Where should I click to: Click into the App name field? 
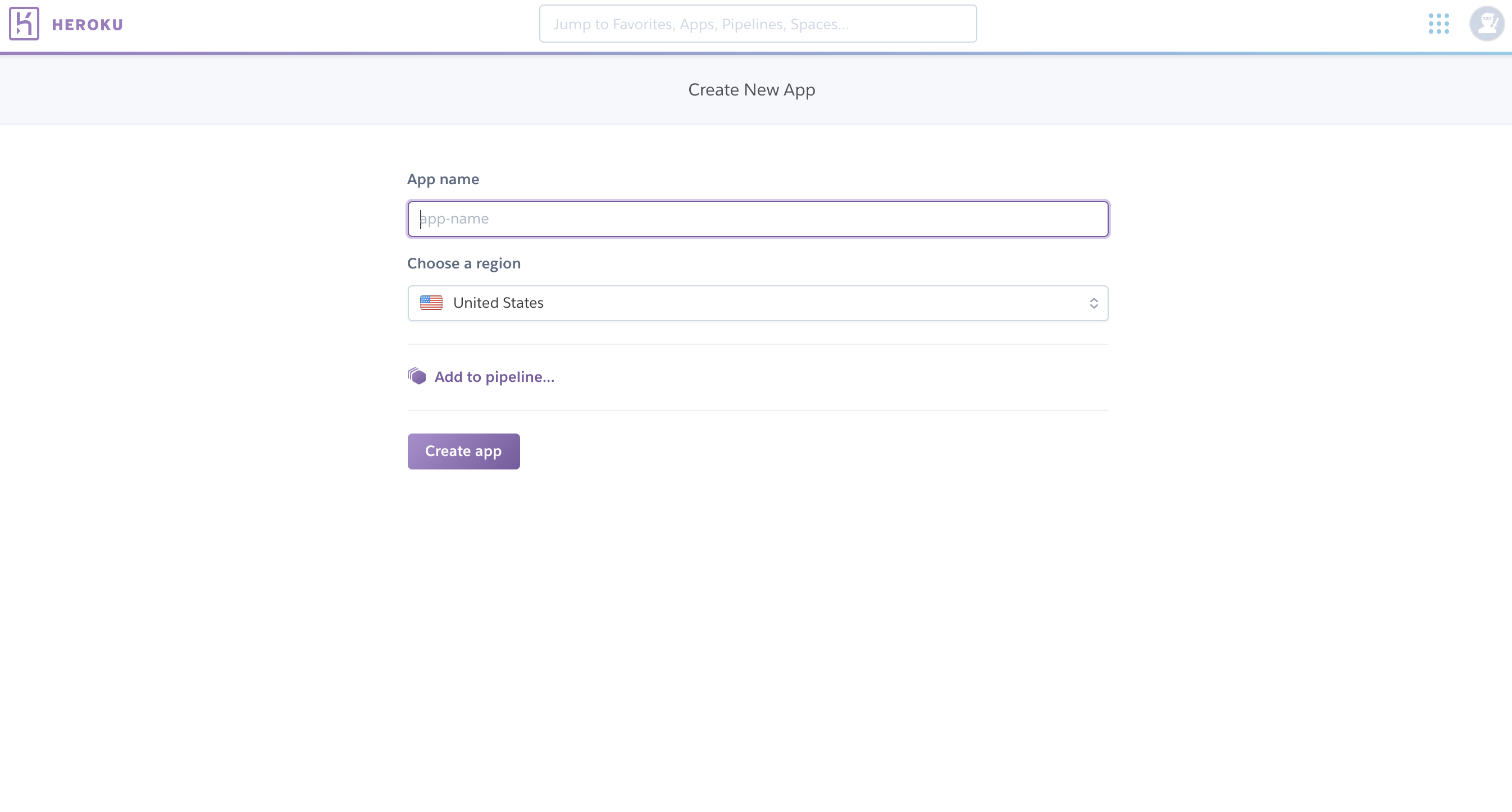[x=758, y=219]
